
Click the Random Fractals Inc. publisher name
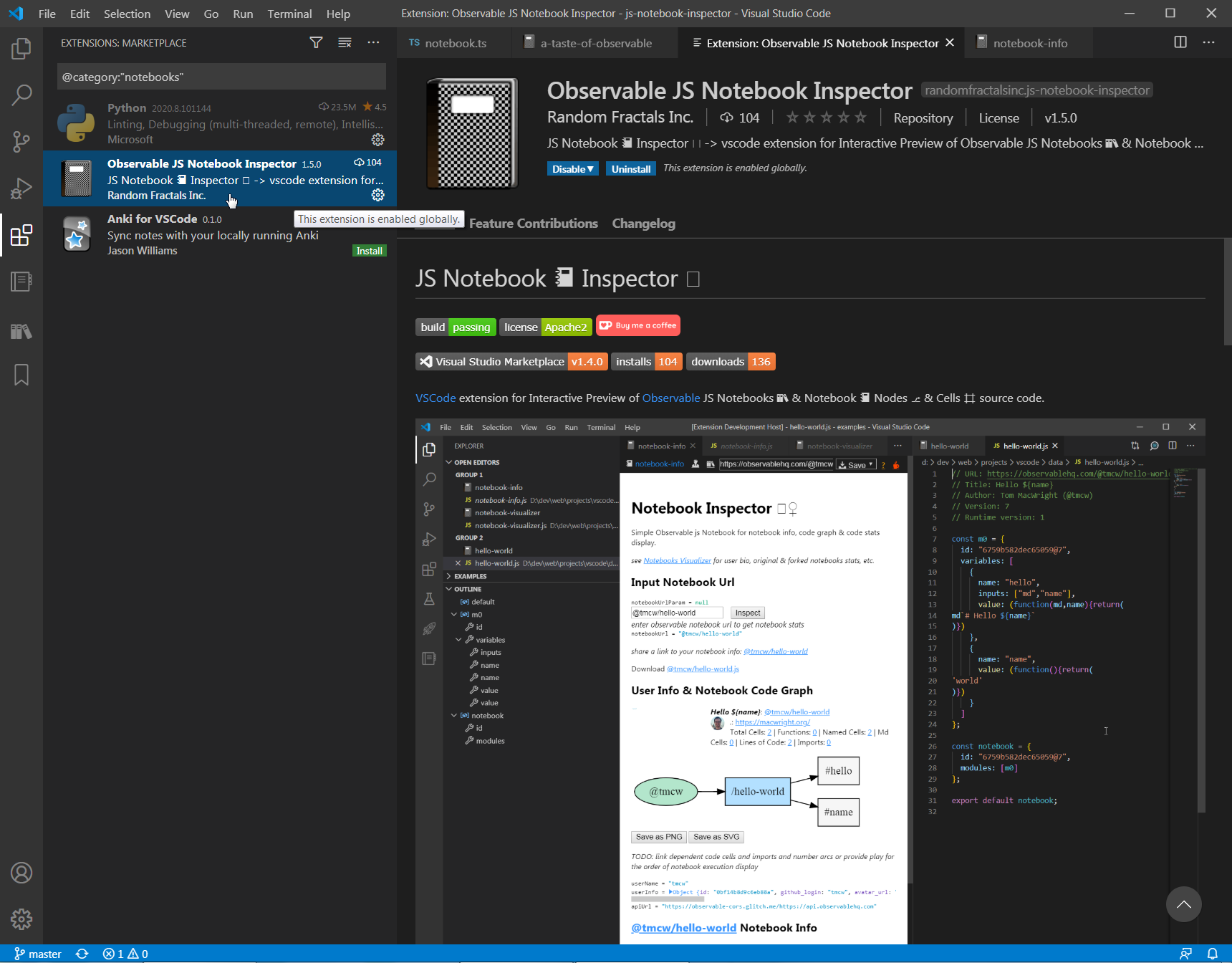[620, 118]
